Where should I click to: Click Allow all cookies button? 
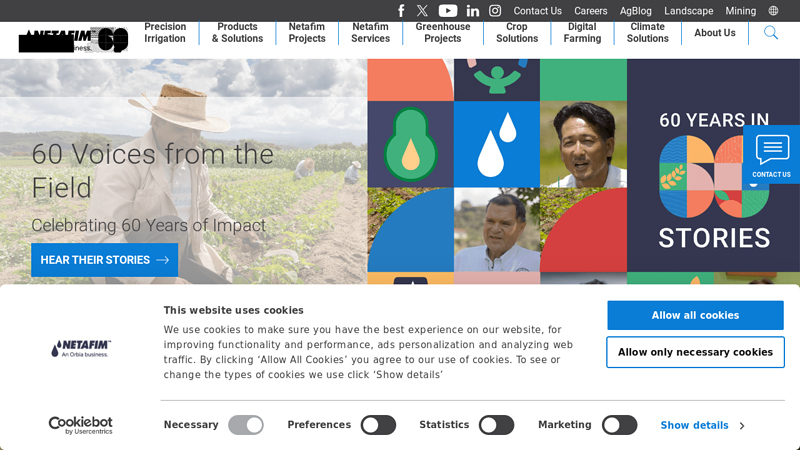coord(695,315)
